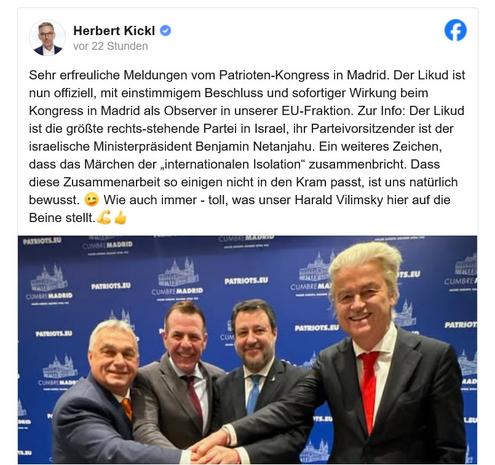Click the blue tie in the photo

[254, 393]
